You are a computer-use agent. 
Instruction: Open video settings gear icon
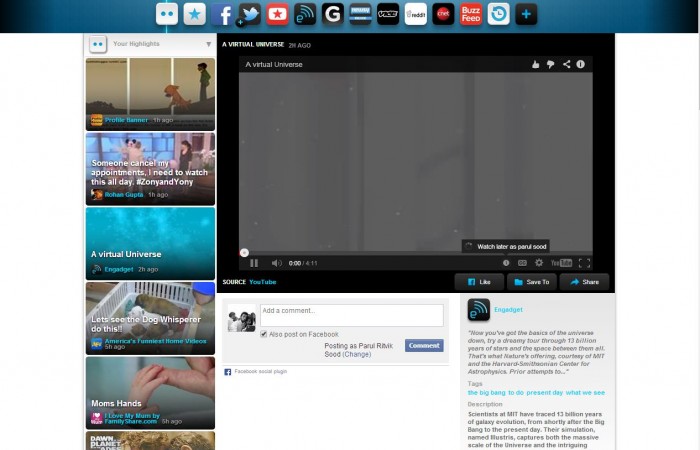pyautogui.click(x=539, y=263)
